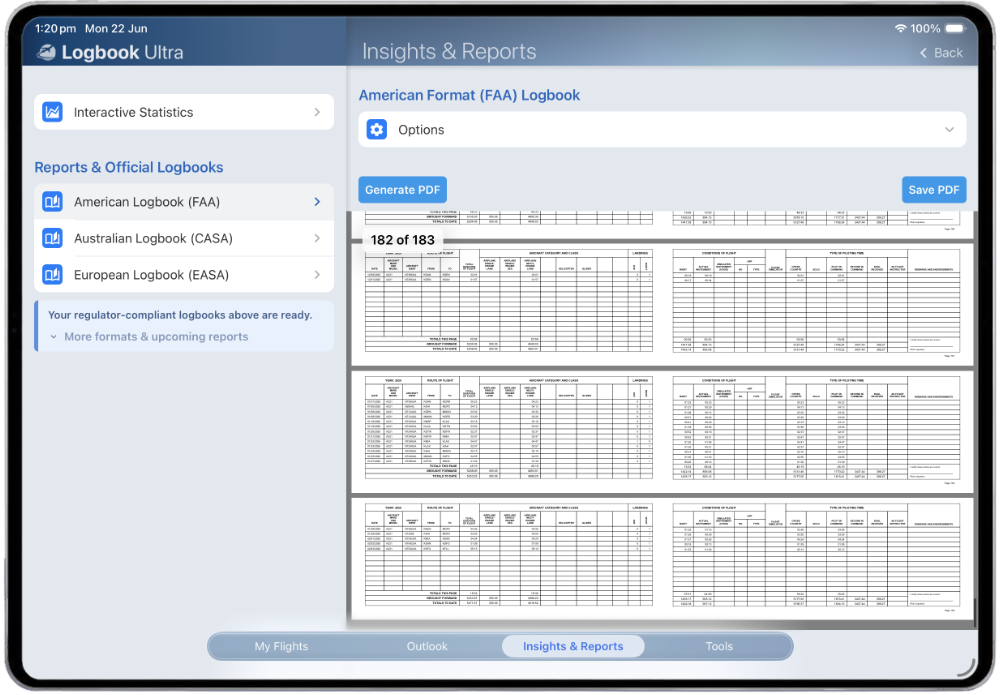Click the battery status icon
1000x695 pixels.
pos(956,29)
